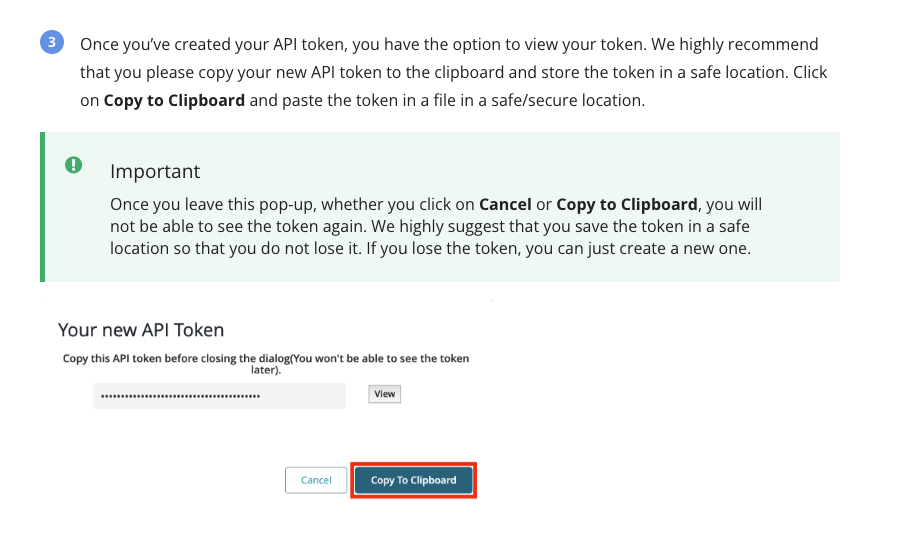Click bold 'Copy to Clipboard' in step 3 text
The width and height of the screenshot is (909, 535).
[x=174, y=100]
